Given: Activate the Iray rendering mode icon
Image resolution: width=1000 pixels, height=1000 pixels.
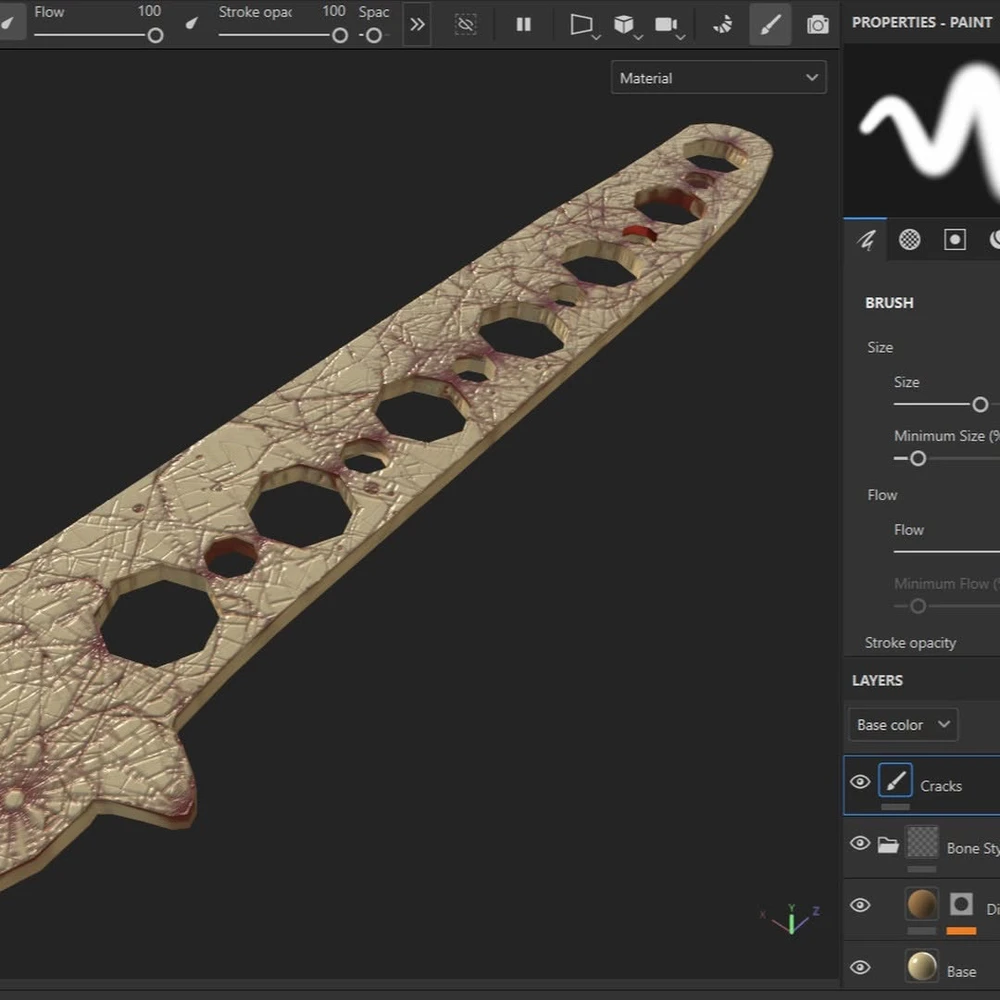Looking at the screenshot, I should coord(723,25).
